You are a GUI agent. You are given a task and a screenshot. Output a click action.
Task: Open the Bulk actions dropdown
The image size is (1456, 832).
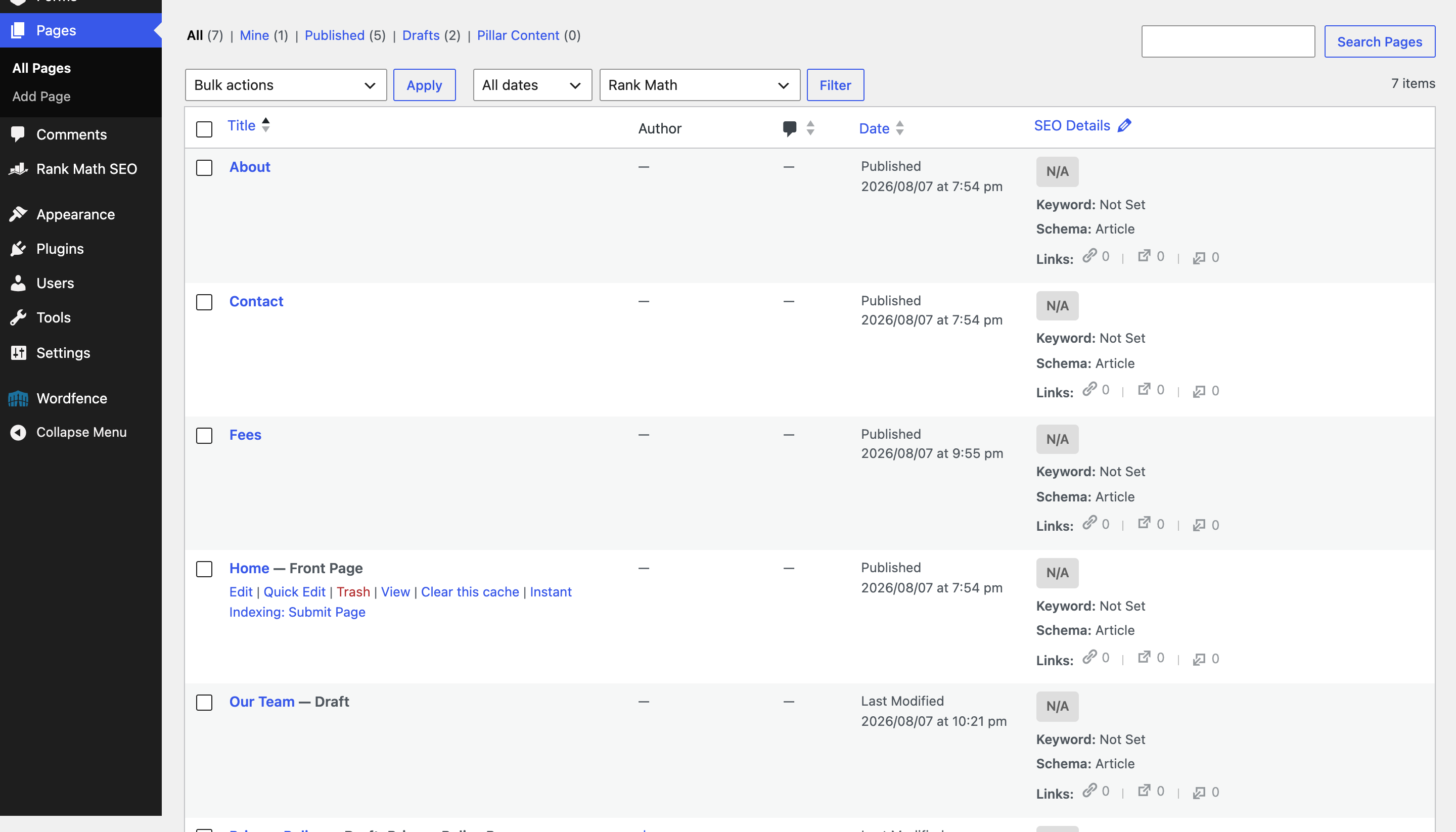tap(286, 85)
